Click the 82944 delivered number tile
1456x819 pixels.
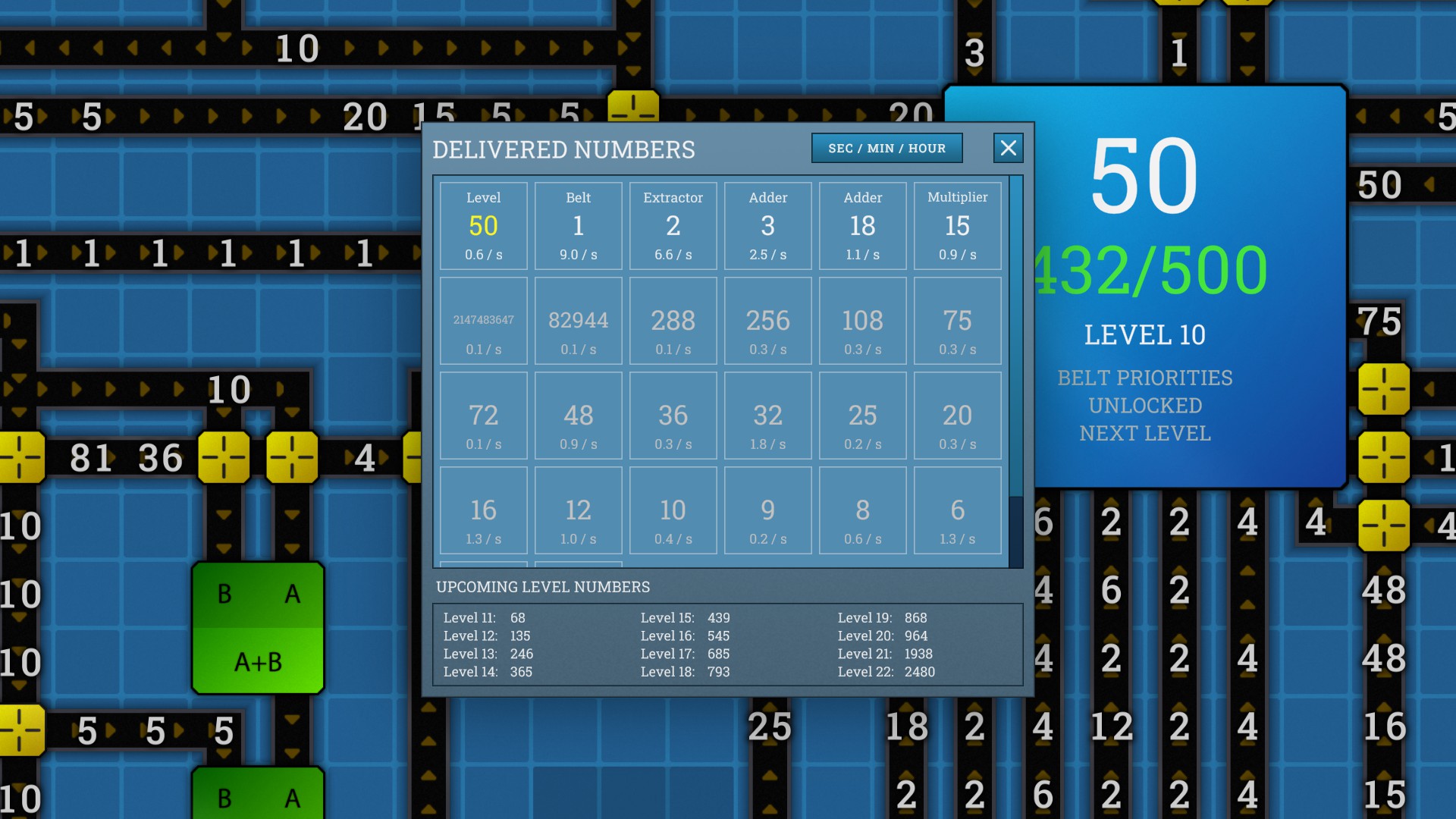[578, 321]
